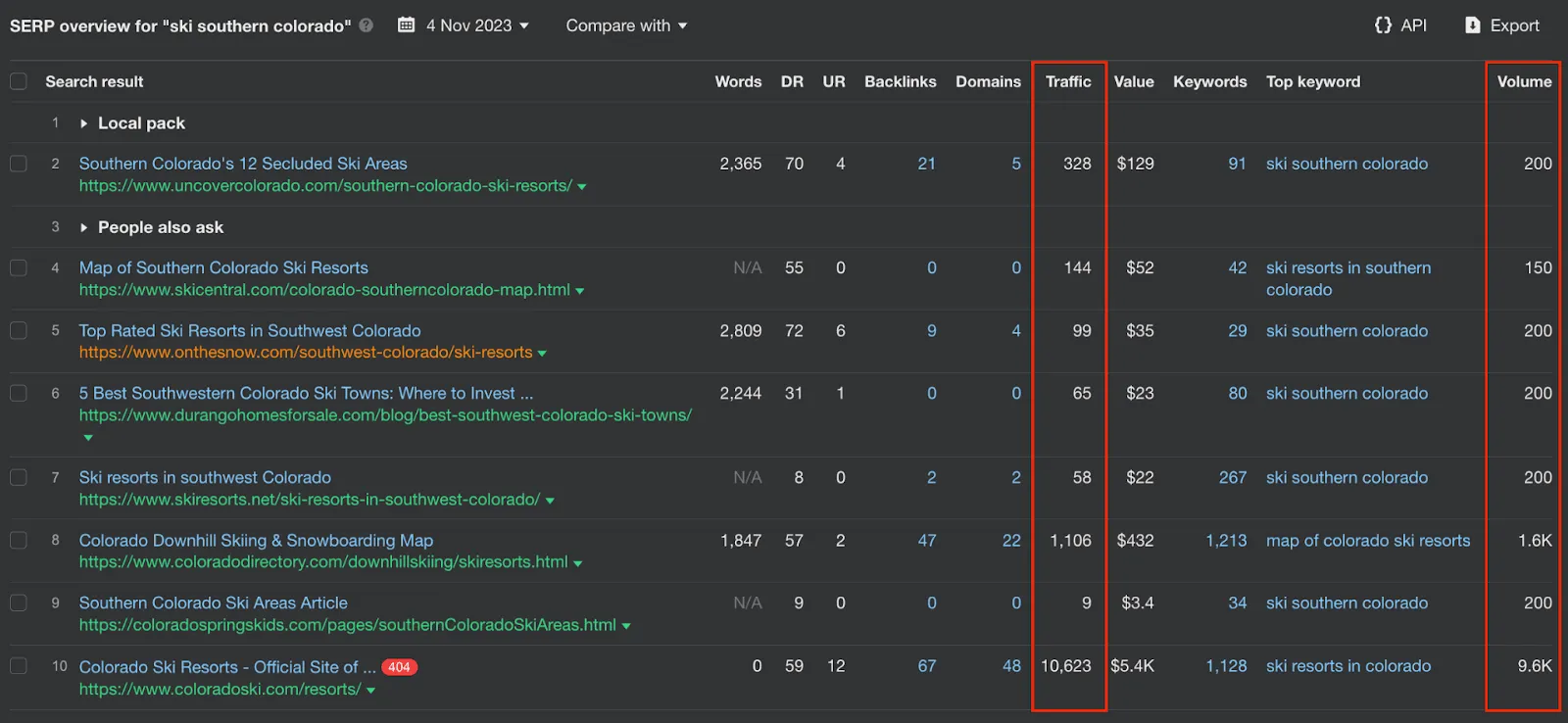
Task: Click the Export button label
Action: point(1515,25)
